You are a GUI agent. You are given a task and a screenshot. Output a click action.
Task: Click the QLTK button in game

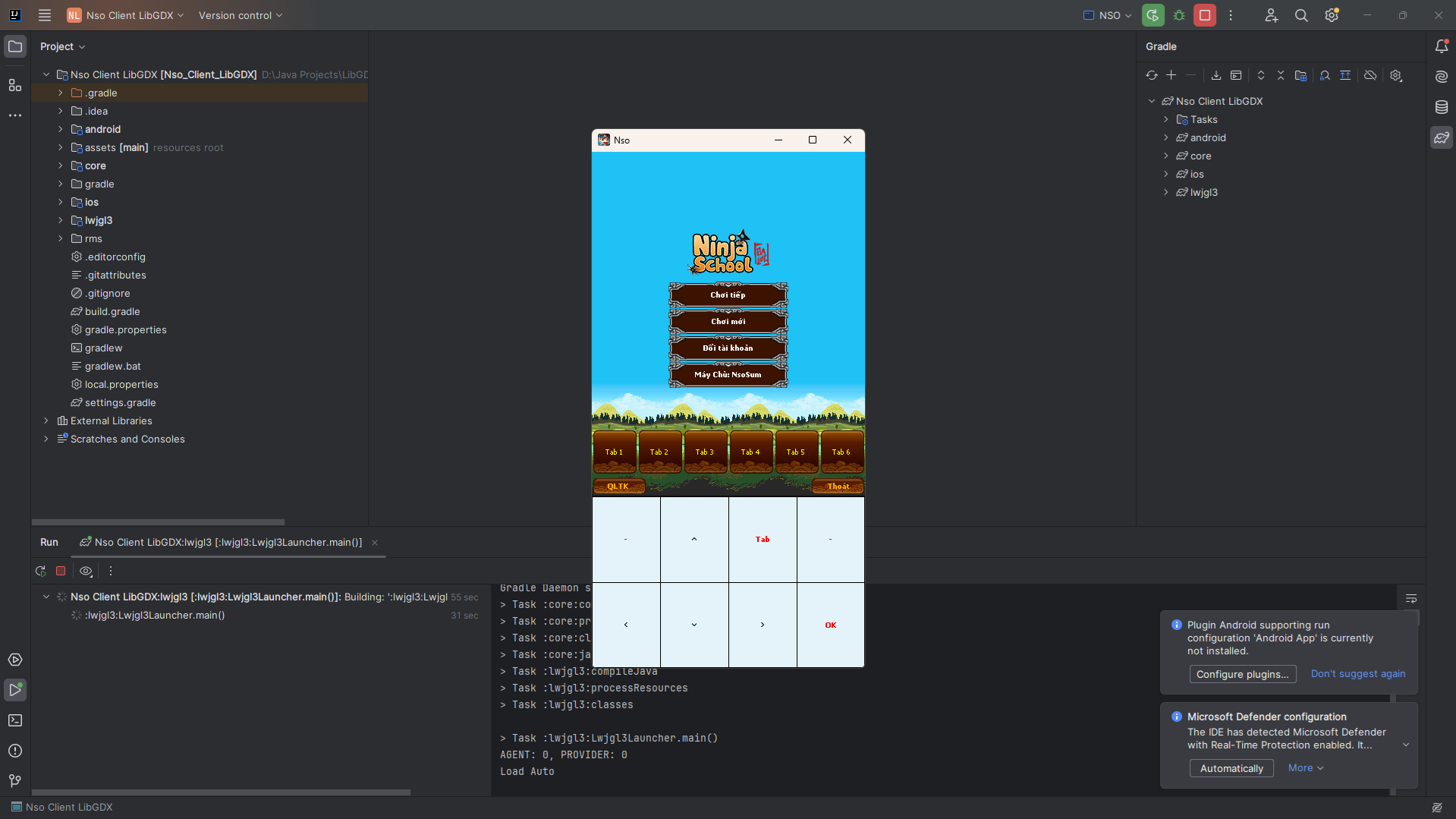(x=618, y=486)
